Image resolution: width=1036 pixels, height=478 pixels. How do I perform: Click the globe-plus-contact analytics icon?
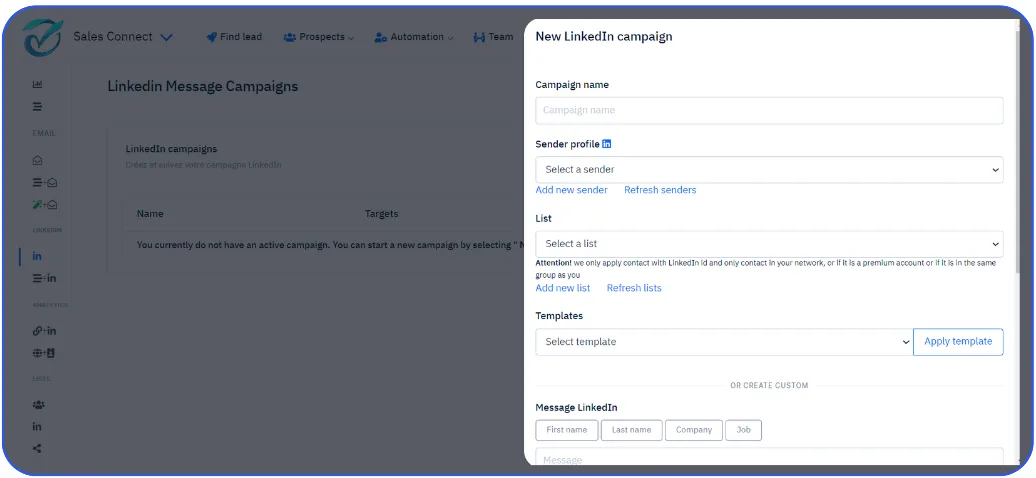pos(44,353)
